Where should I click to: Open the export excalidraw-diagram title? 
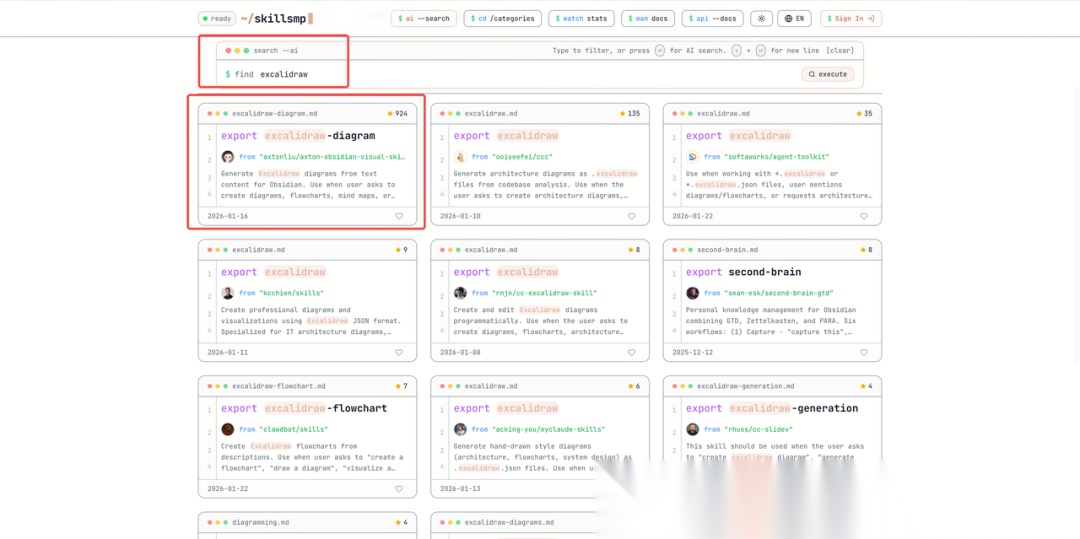pyautogui.click(x=298, y=136)
